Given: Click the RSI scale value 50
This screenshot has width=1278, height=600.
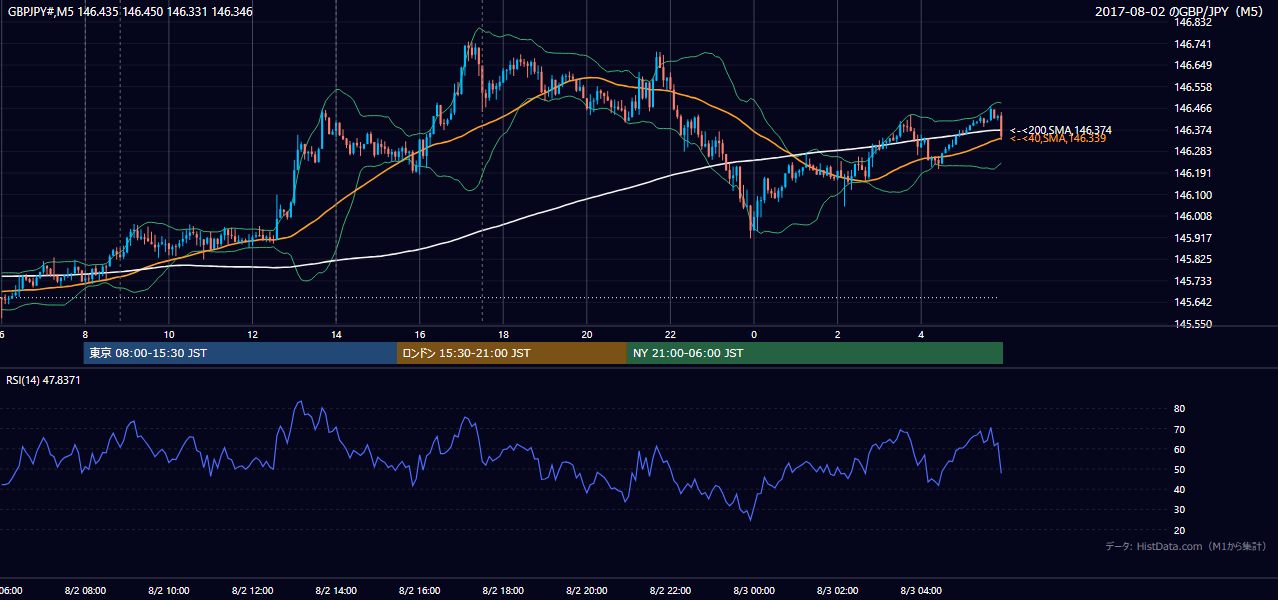Looking at the screenshot, I should [1179, 470].
